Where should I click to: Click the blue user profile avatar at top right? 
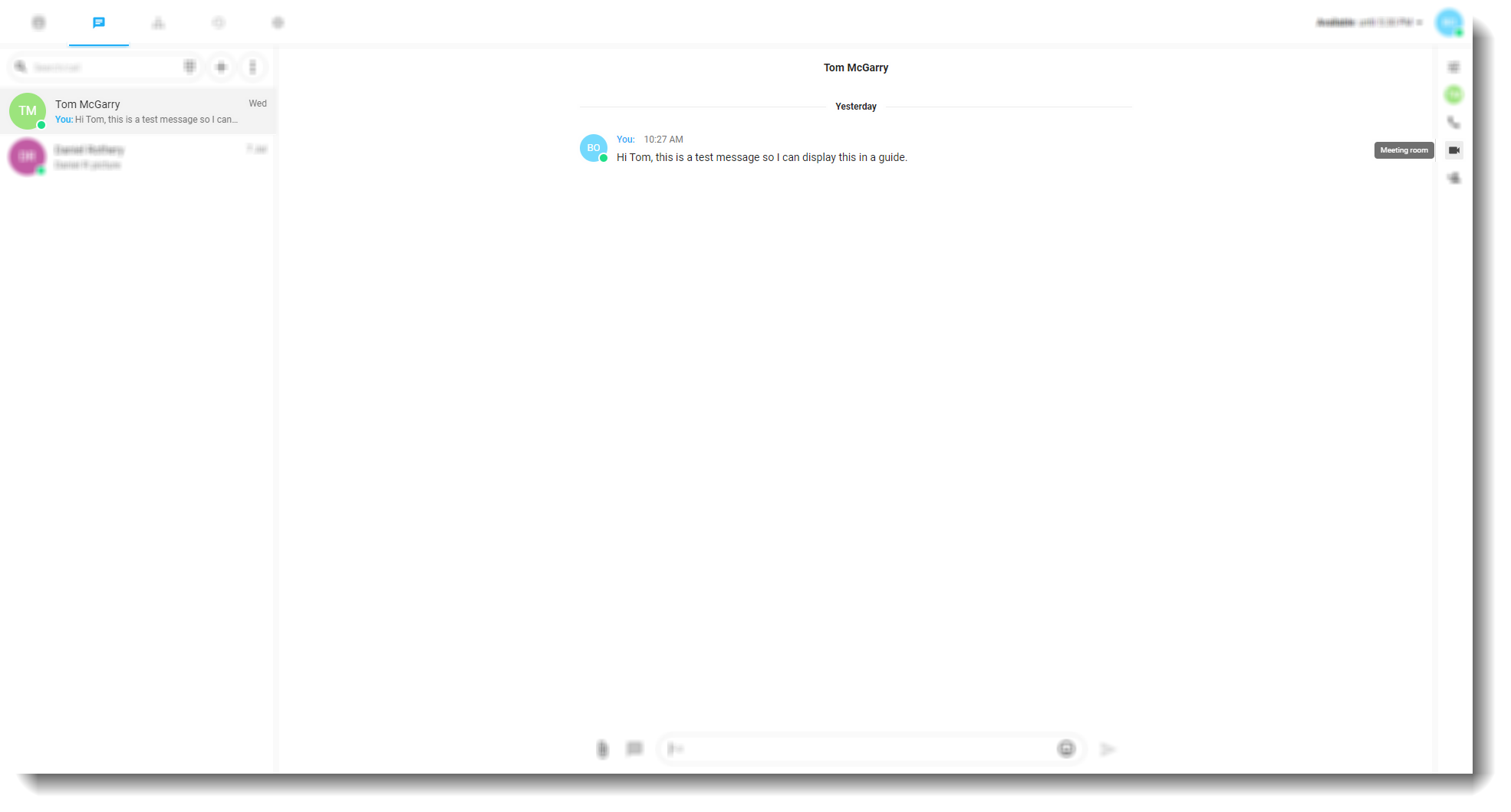[1449, 22]
